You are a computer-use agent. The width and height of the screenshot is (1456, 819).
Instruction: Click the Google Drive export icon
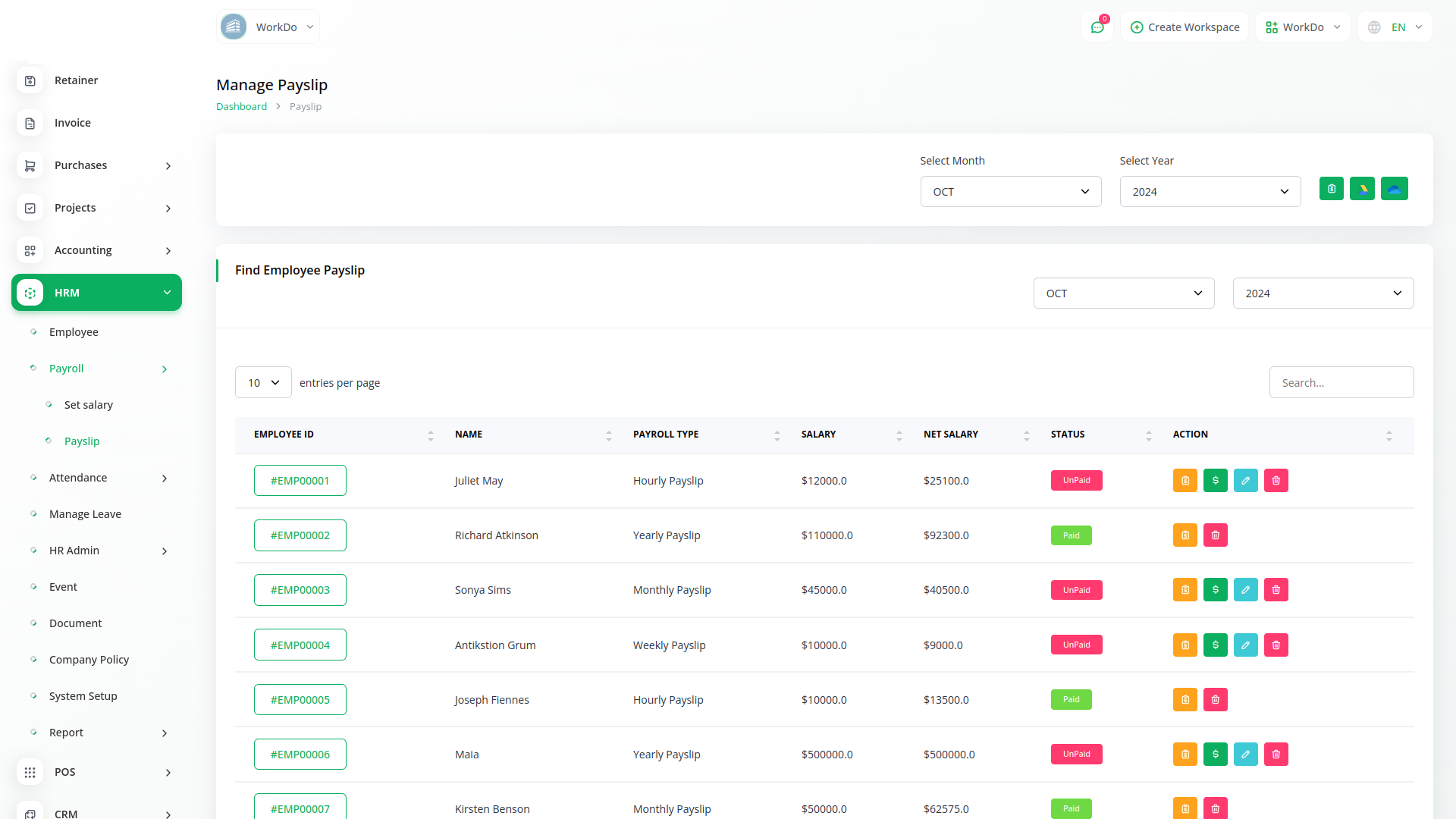pyautogui.click(x=1362, y=189)
